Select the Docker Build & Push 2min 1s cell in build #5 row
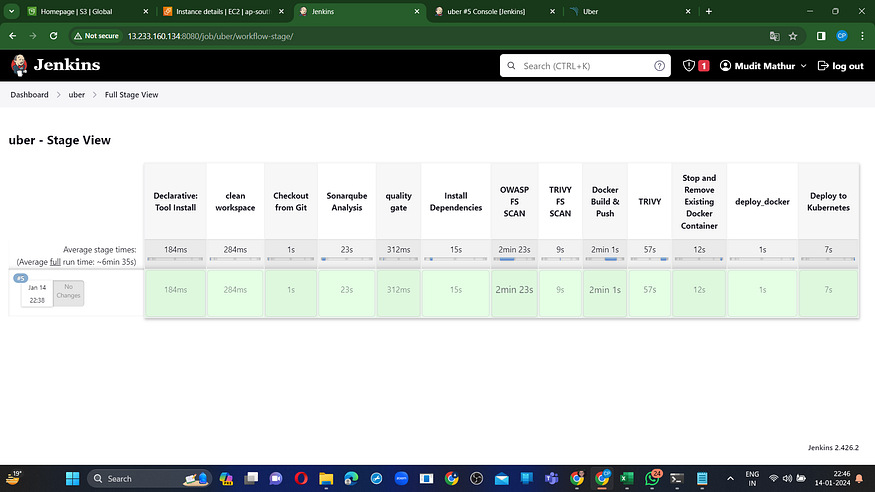The height and width of the screenshot is (492, 875). [x=605, y=293]
